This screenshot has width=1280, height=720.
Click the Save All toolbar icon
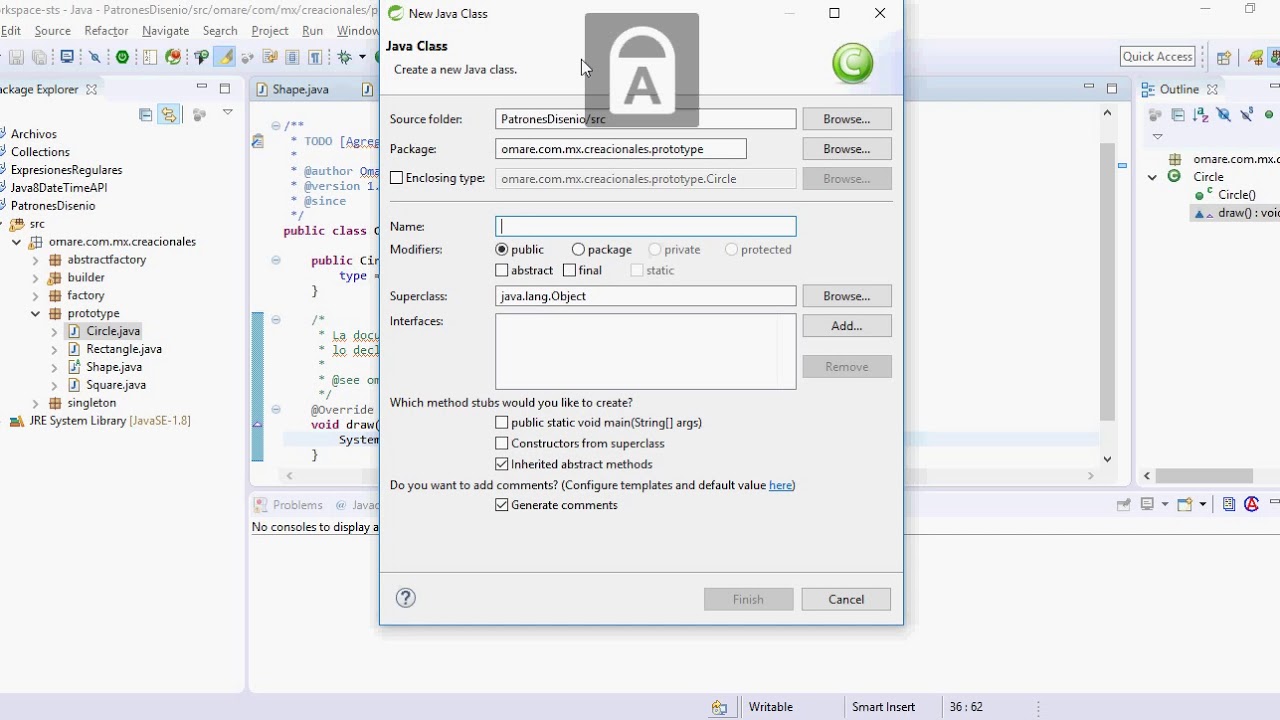[x=39, y=57]
